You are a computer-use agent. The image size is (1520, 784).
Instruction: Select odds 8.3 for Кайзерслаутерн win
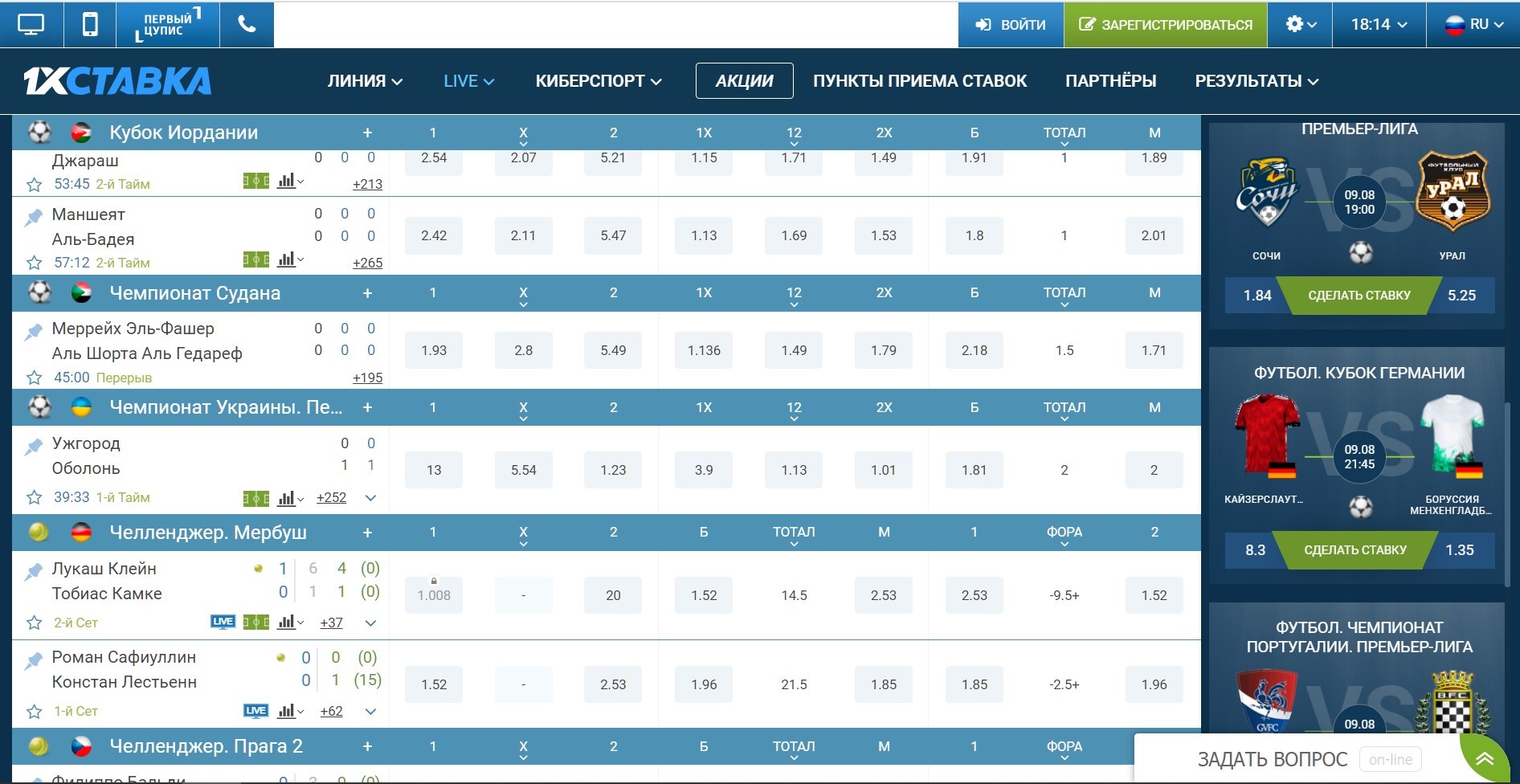(x=1255, y=550)
